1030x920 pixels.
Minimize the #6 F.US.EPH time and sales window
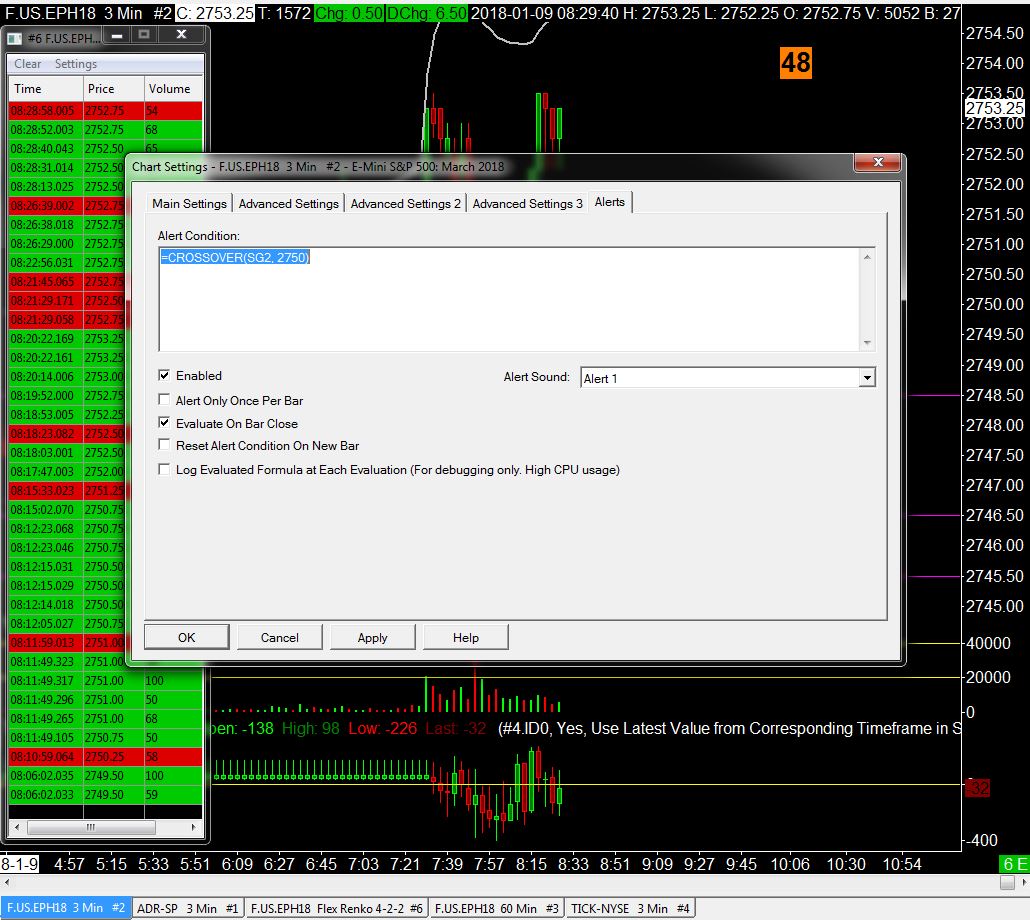tap(117, 35)
